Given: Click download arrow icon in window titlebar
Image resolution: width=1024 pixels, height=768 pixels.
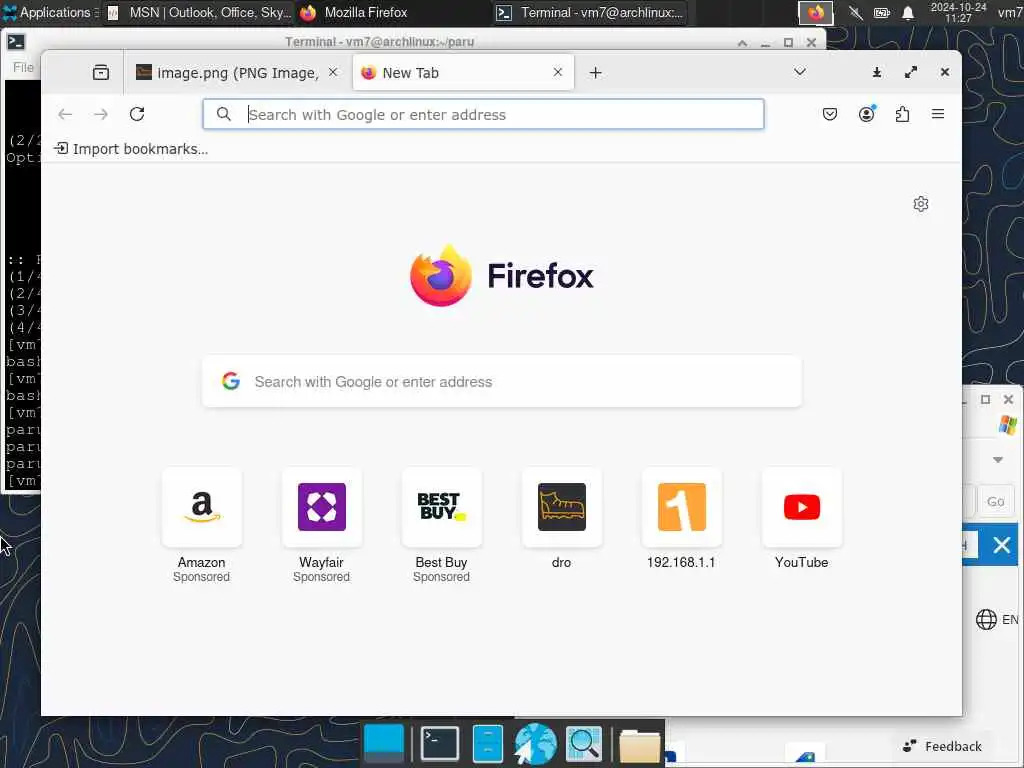Looking at the screenshot, I should coord(877,72).
